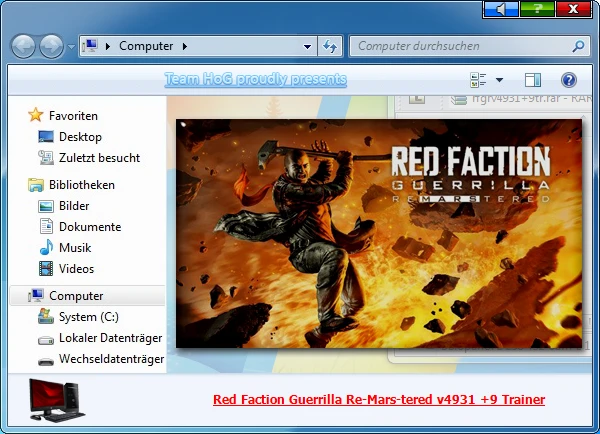Click the Lokaler Datenträger drive icon
Viewport: 600px width, 434px height.
[x=46, y=340]
